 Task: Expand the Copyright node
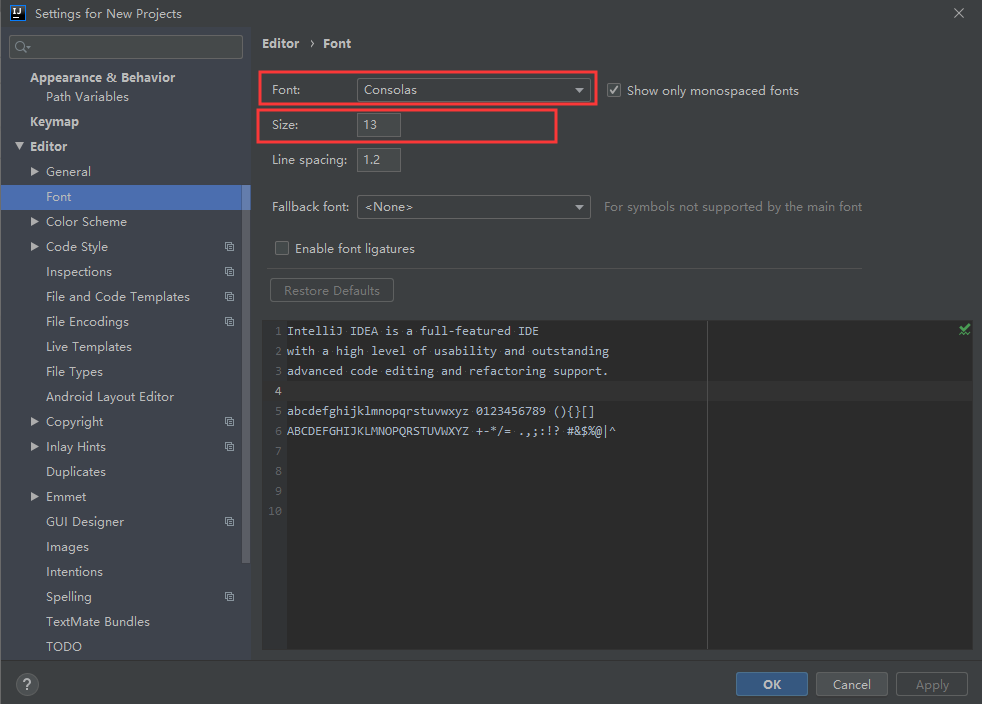pos(35,422)
